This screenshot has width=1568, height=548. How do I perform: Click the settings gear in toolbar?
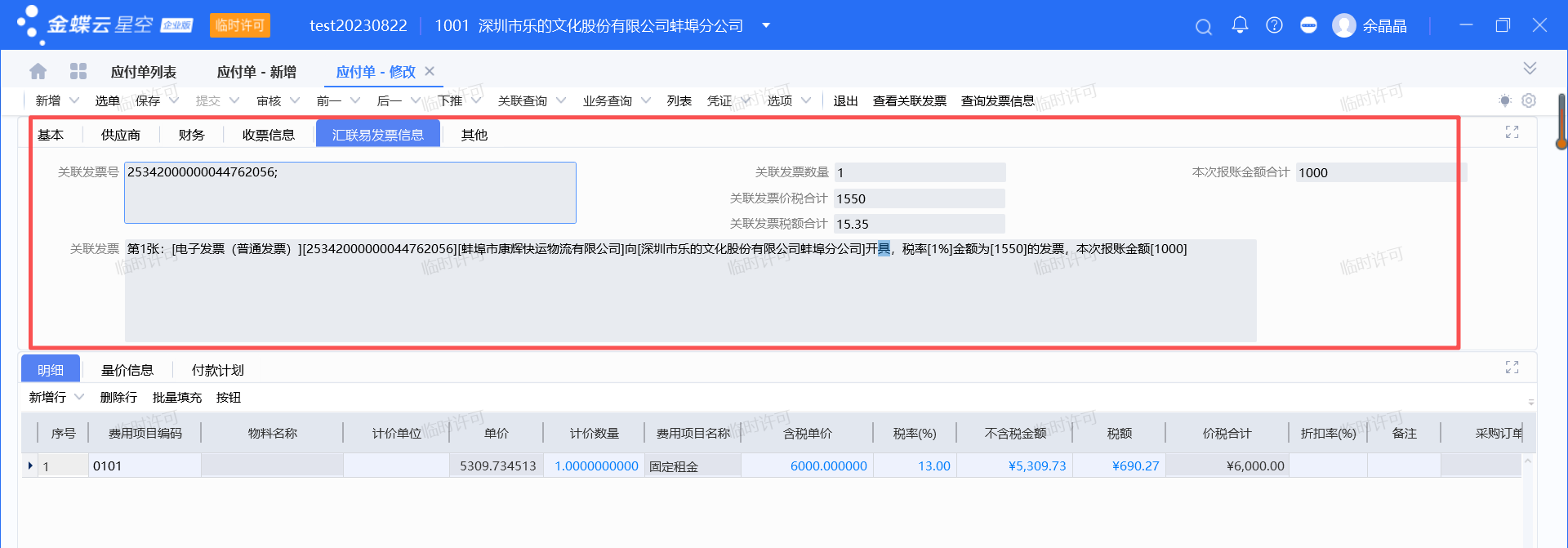click(x=1529, y=100)
